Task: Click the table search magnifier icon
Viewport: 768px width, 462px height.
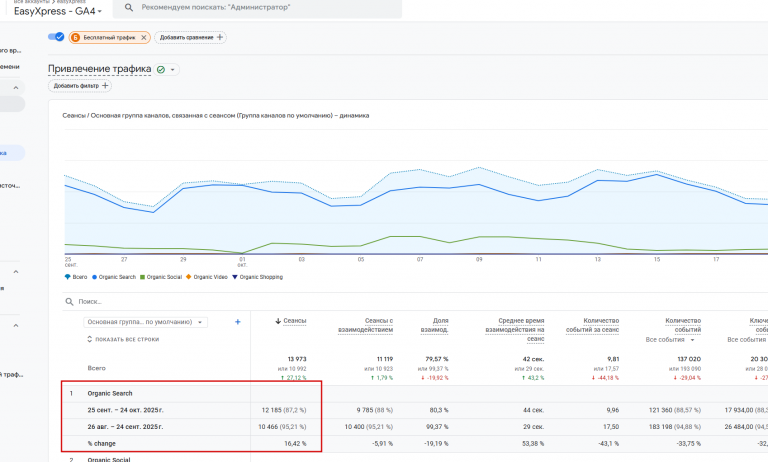Action: pos(70,302)
